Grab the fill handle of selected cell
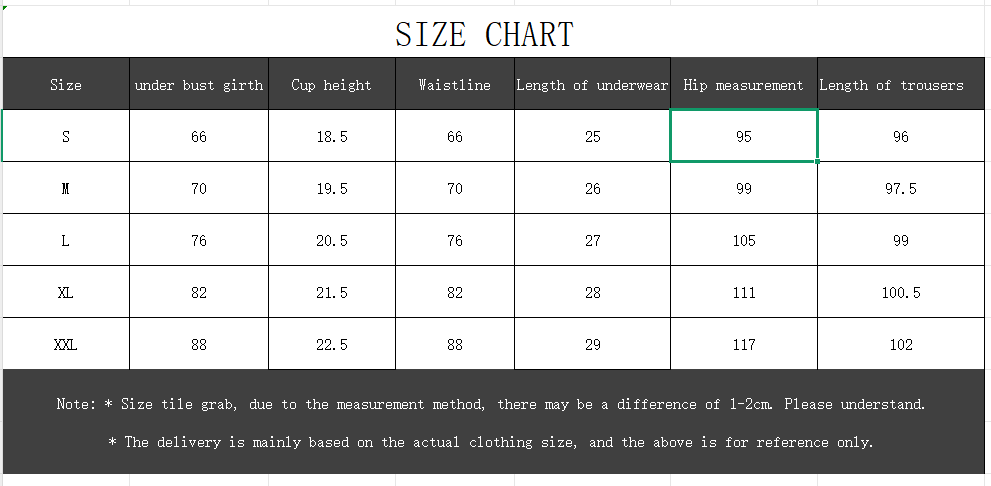The height and width of the screenshot is (486, 991). pyautogui.click(x=817, y=162)
